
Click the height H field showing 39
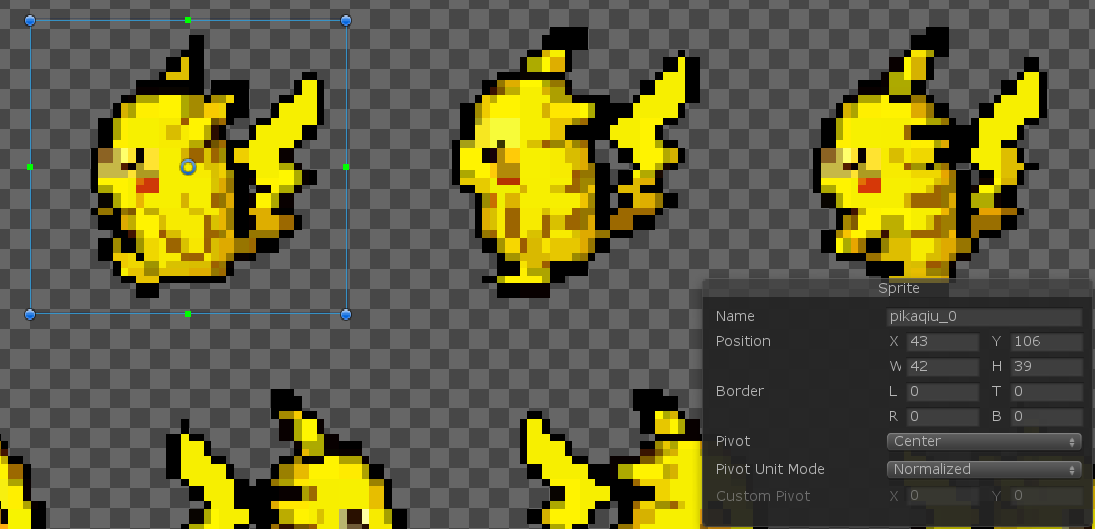pos(1046,366)
